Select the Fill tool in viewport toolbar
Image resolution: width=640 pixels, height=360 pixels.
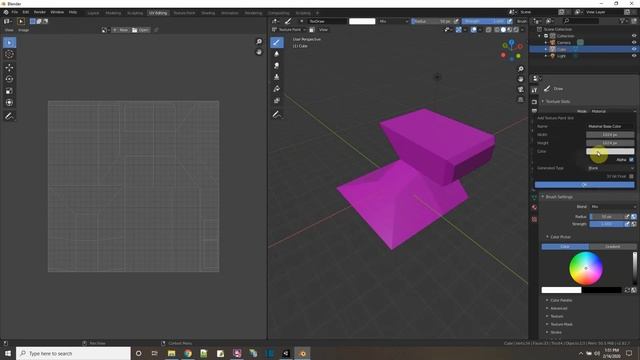(x=277, y=89)
